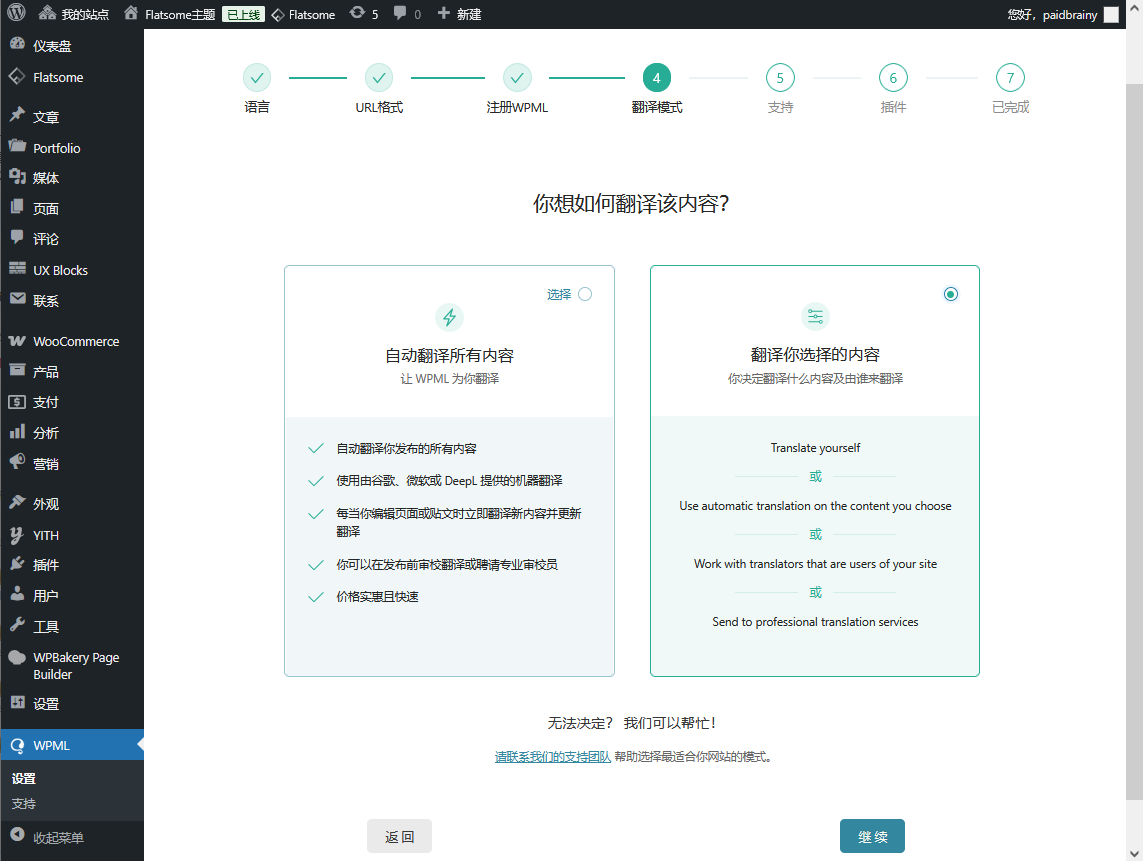Open WooCommerce icon in the sidebar
This screenshot has width=1143, height=861.
[17, 340]
